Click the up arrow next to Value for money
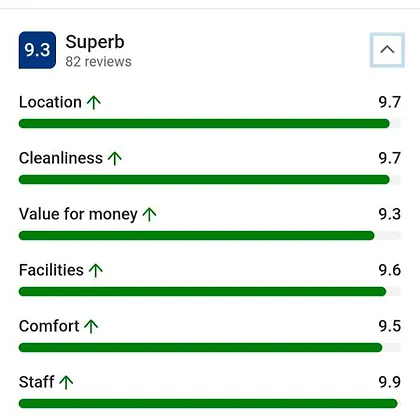 click(x=149, y=214)
